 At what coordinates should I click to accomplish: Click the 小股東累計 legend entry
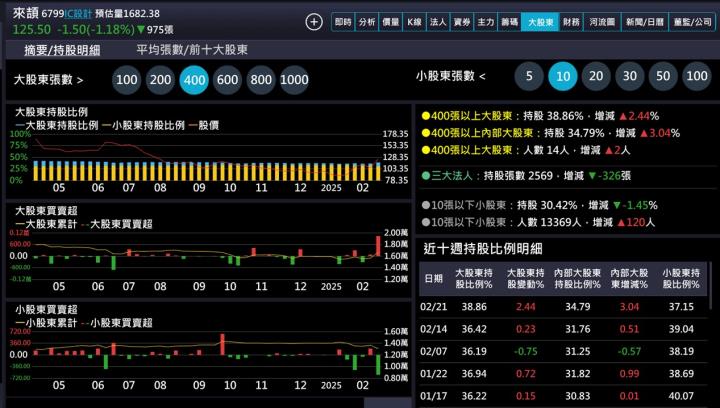pos(46,323)
